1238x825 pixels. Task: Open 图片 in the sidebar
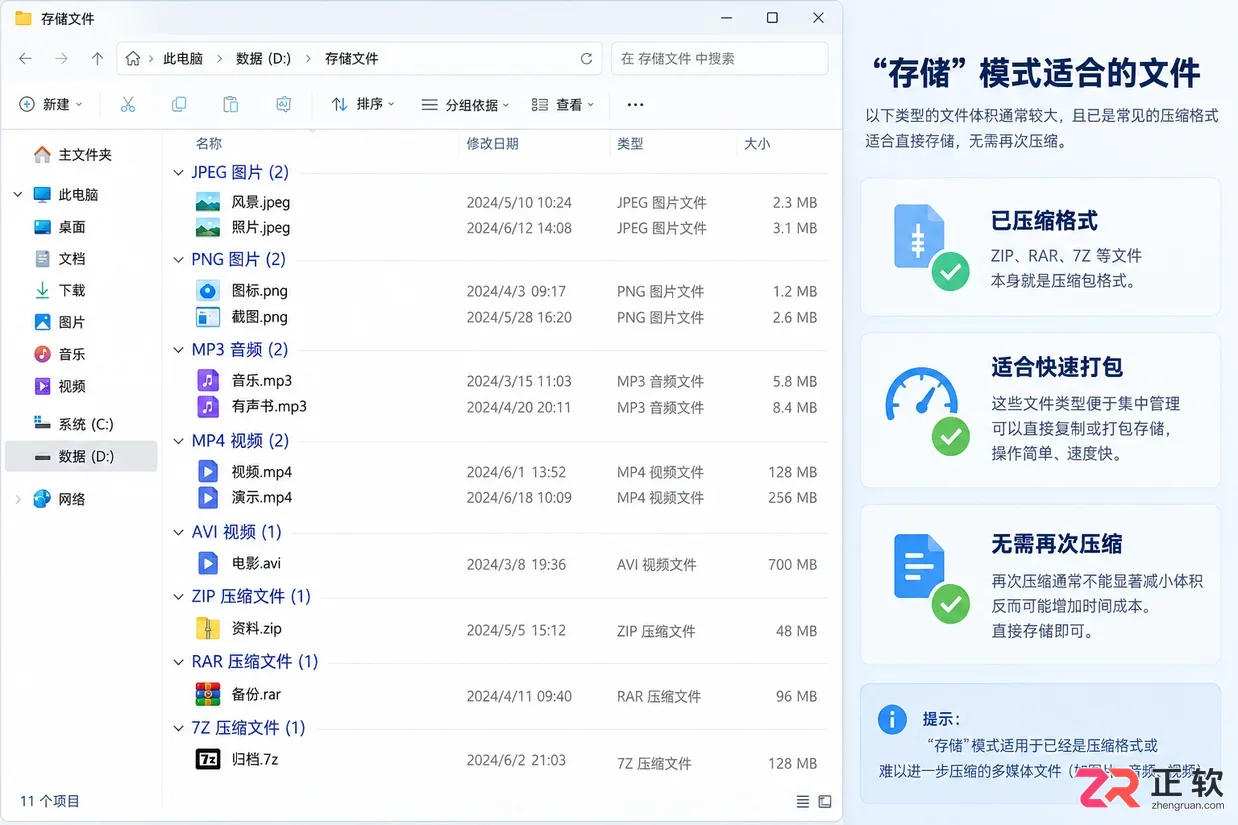pos(60,322)
